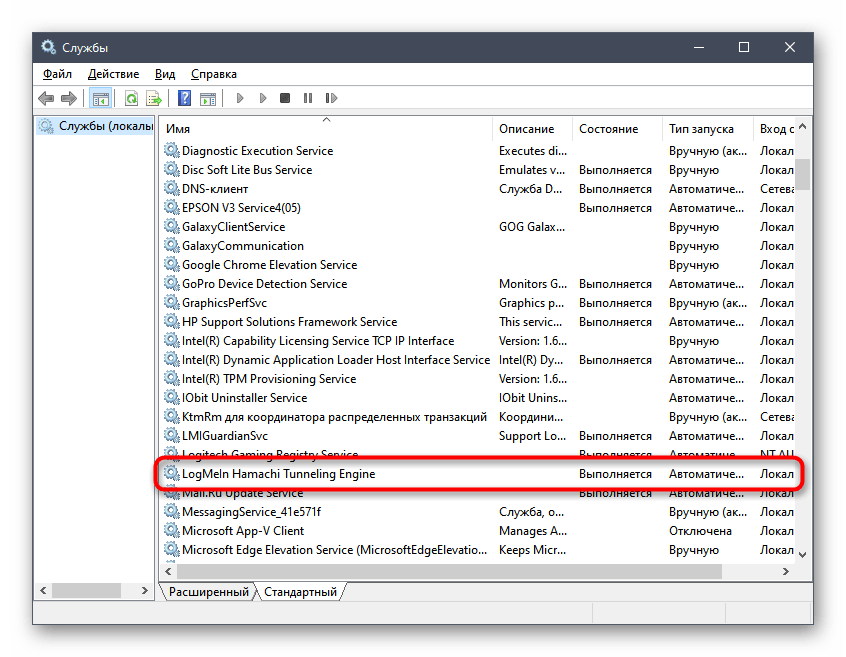Click the Back arrow toolbar icon

46,98
